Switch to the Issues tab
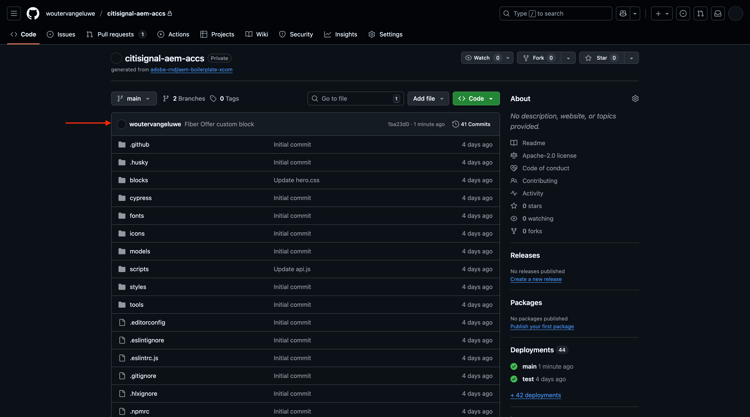This screenshot has height=417, width=750. coord(61,34)
